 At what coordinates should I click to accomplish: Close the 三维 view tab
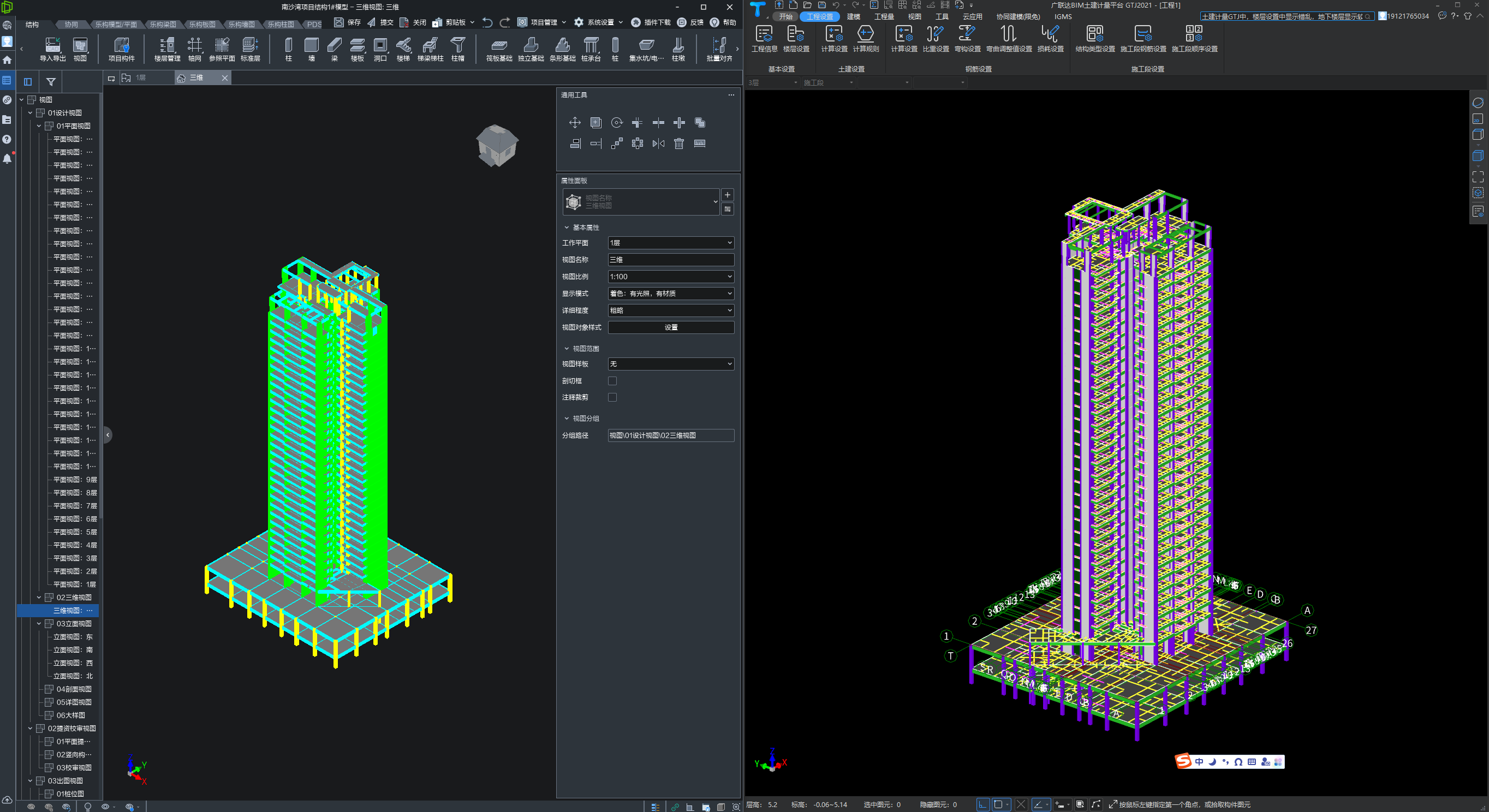click(x=225, y=77)
